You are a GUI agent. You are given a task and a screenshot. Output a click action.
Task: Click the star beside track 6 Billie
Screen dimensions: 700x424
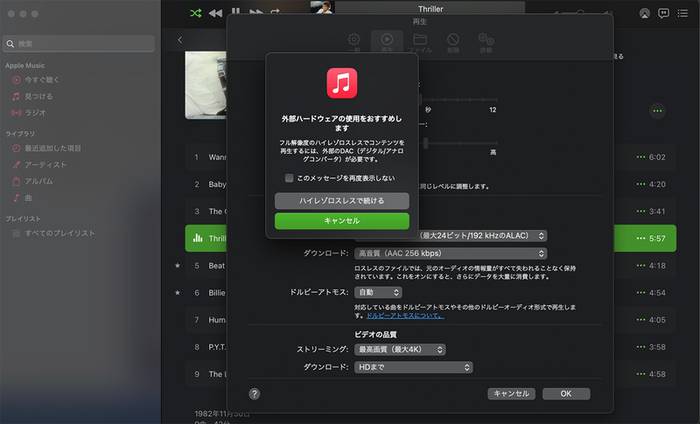(x=178, y=293)
